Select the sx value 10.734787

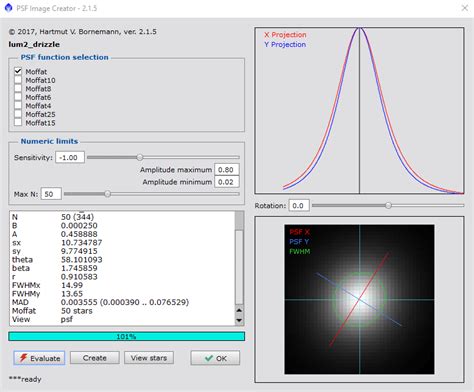[82, 243]
